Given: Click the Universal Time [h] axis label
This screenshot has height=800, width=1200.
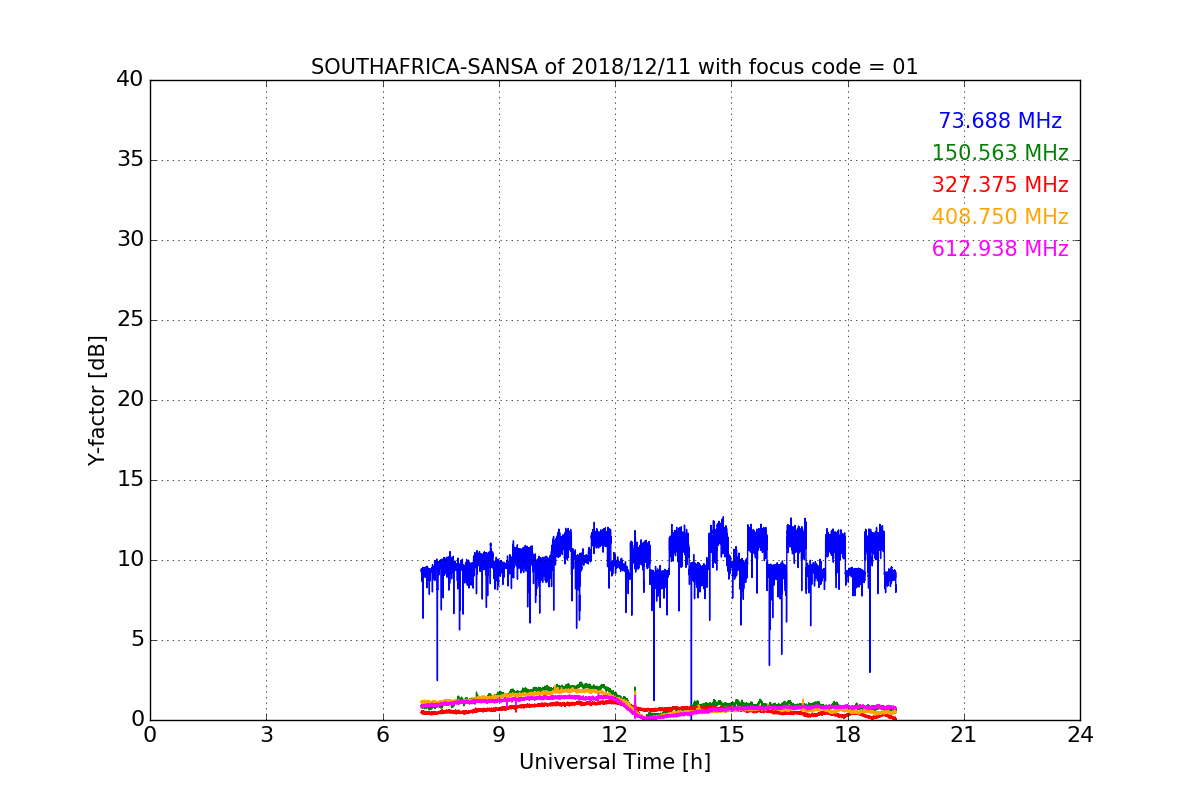Looking at the screenshot, I should pos(614,762).
